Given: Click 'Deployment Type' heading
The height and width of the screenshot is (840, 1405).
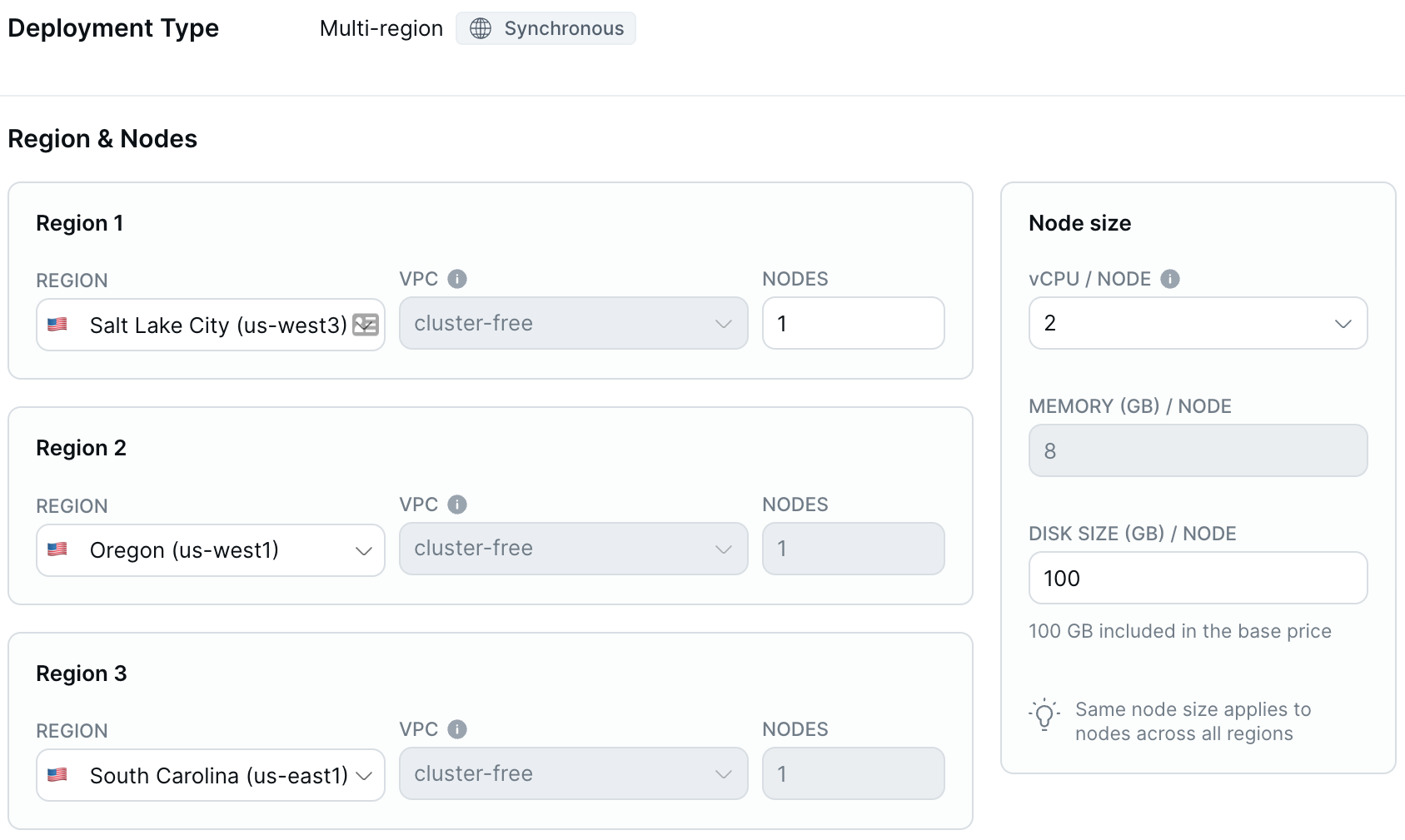Looking at the screenshot, I should (x=113, y=28).
